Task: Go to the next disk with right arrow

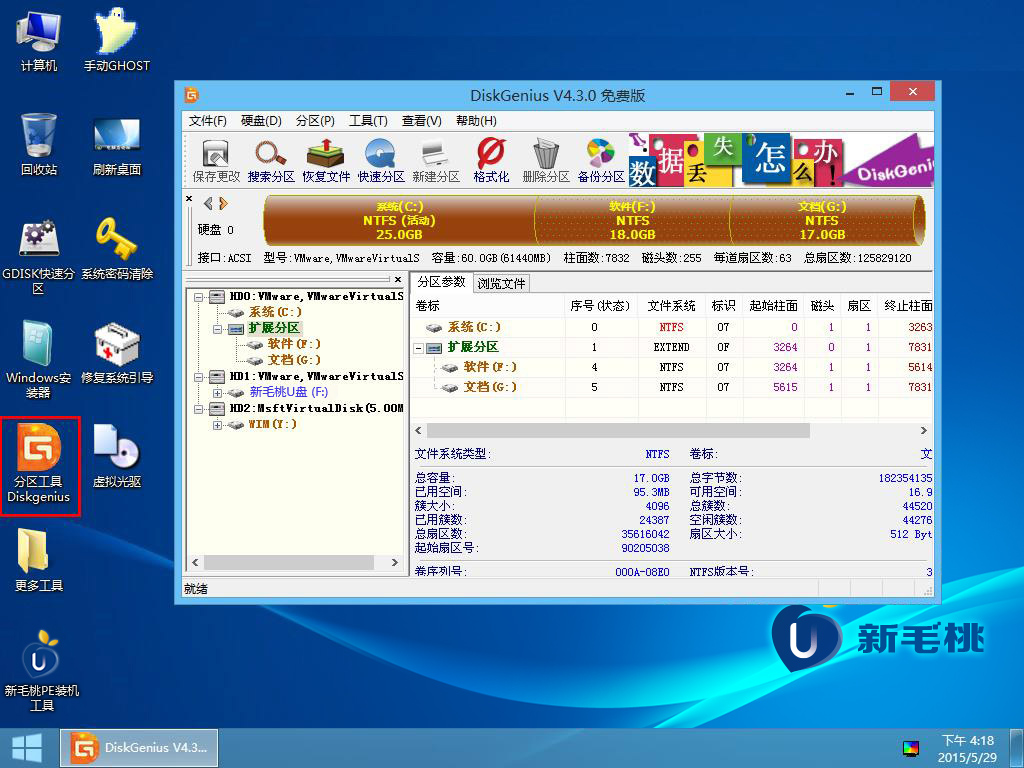Action: point(223,204)
